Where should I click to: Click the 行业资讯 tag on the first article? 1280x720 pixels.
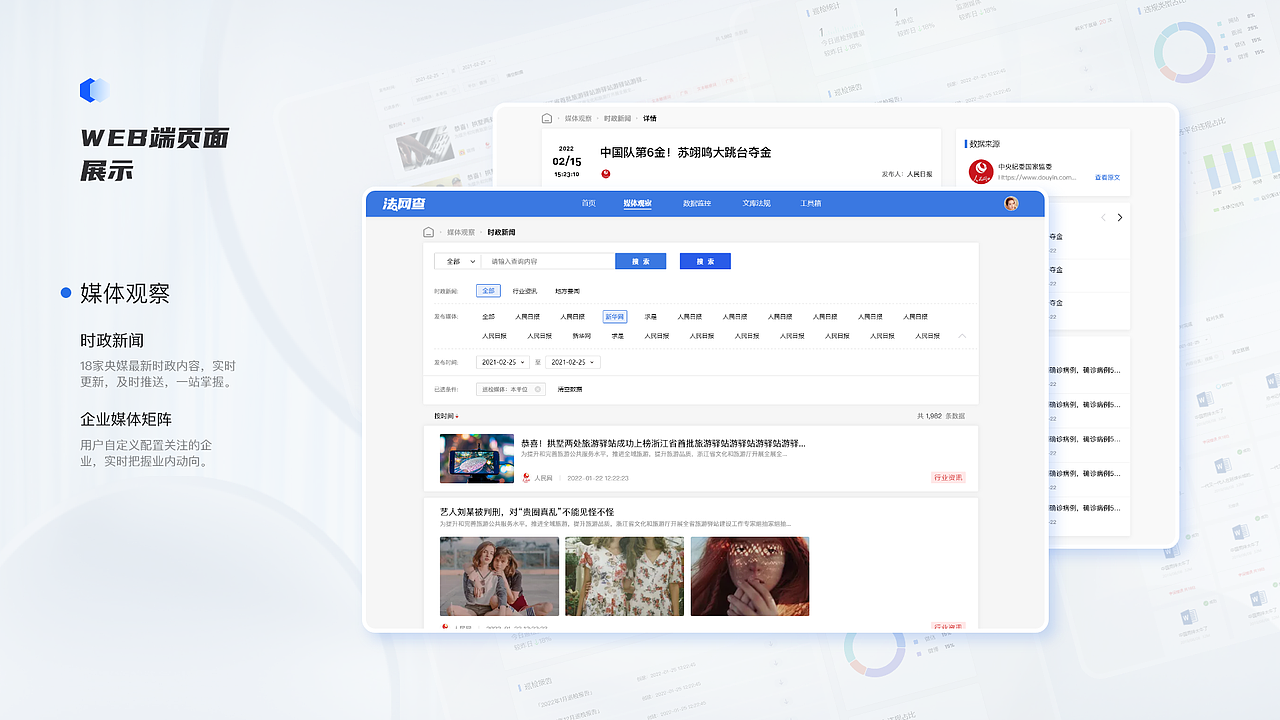pyautogui.click(x=949, y=477)
